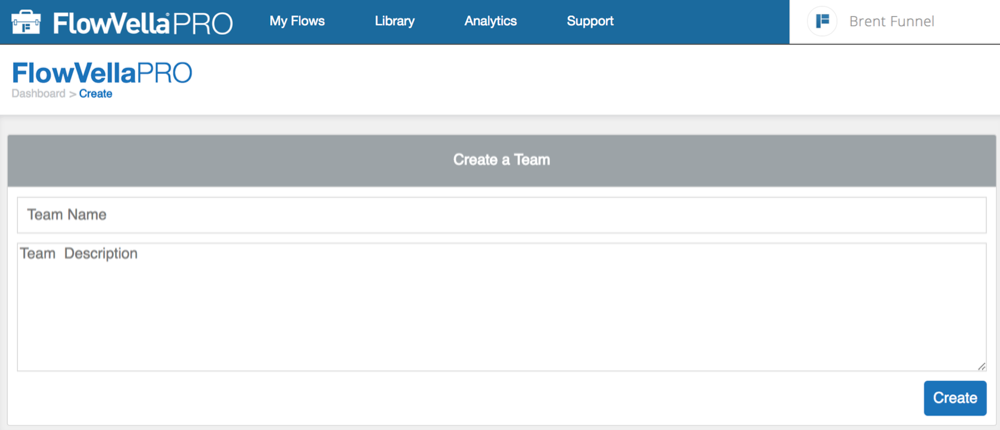Click the blue FlowVellaPRO page logo
This screenshot has height=430, width=1000.
(102, 73)
